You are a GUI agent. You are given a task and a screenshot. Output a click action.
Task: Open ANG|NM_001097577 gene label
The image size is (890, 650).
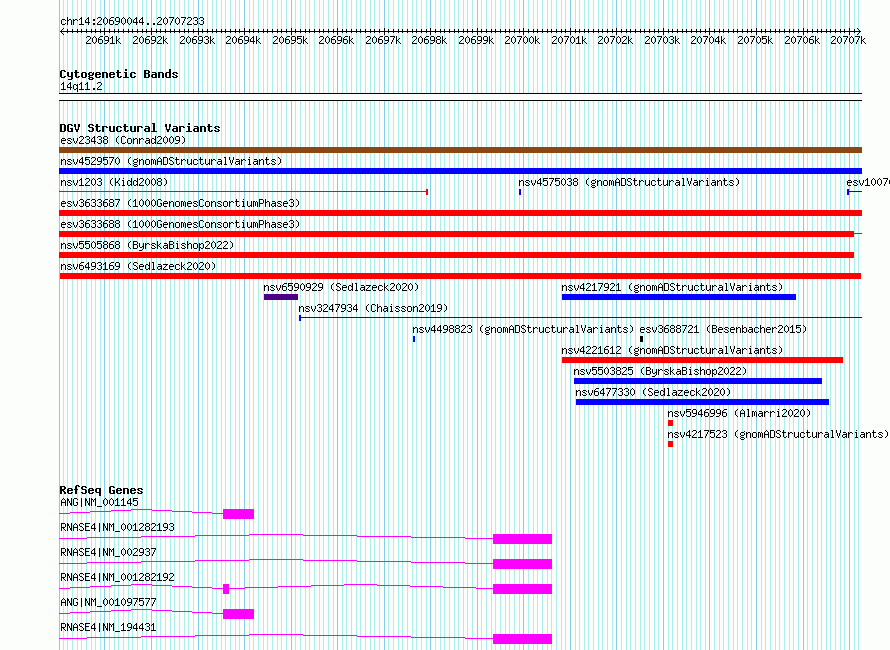[x=108, y=602]
